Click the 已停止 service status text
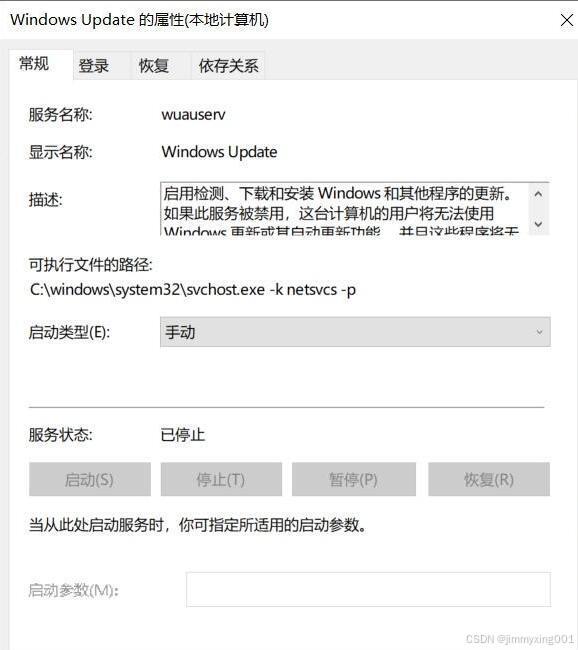The width and height of the screenshot is (578, 650). pos(182,435)
